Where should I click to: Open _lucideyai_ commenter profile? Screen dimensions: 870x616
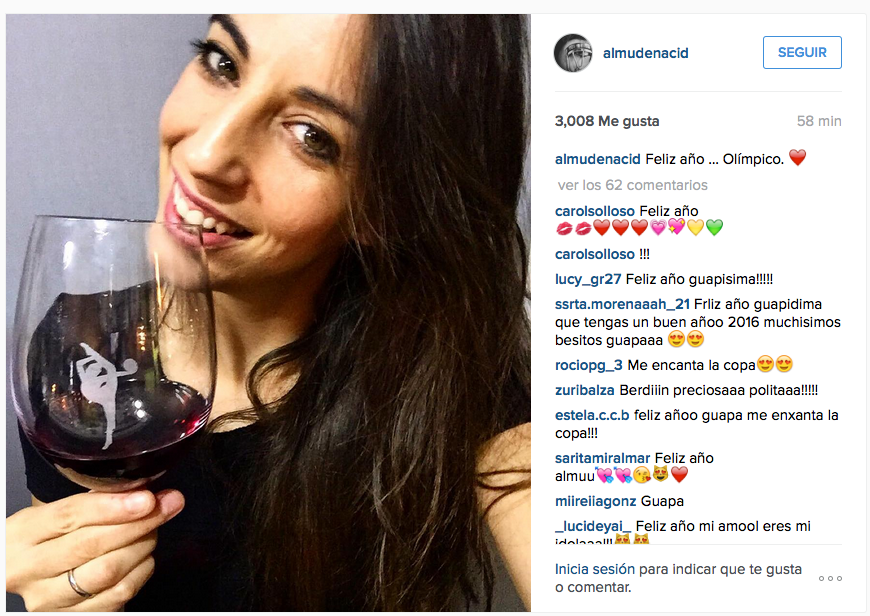[x=593, y=526]
